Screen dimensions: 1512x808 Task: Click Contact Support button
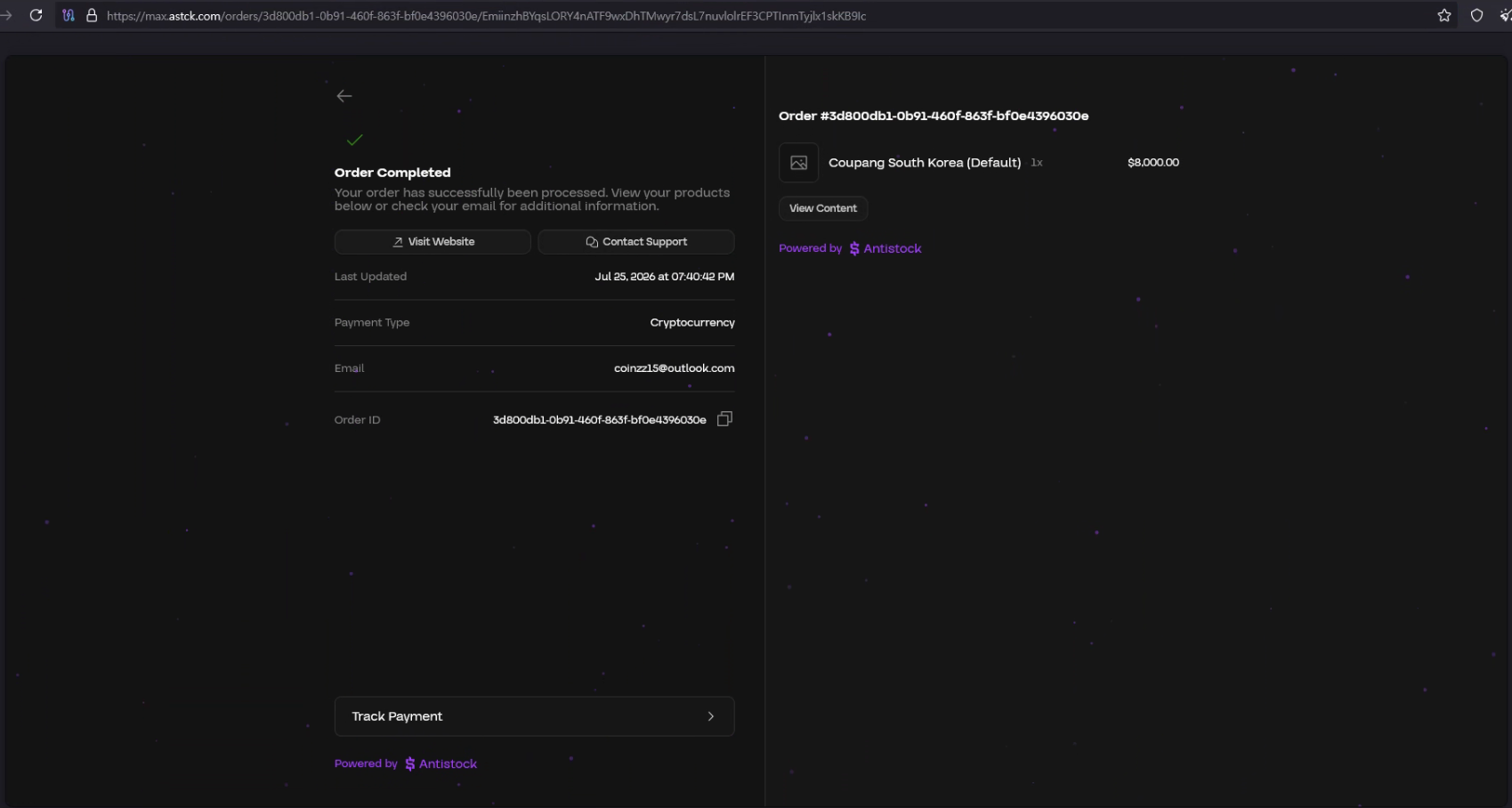point(636,242)
